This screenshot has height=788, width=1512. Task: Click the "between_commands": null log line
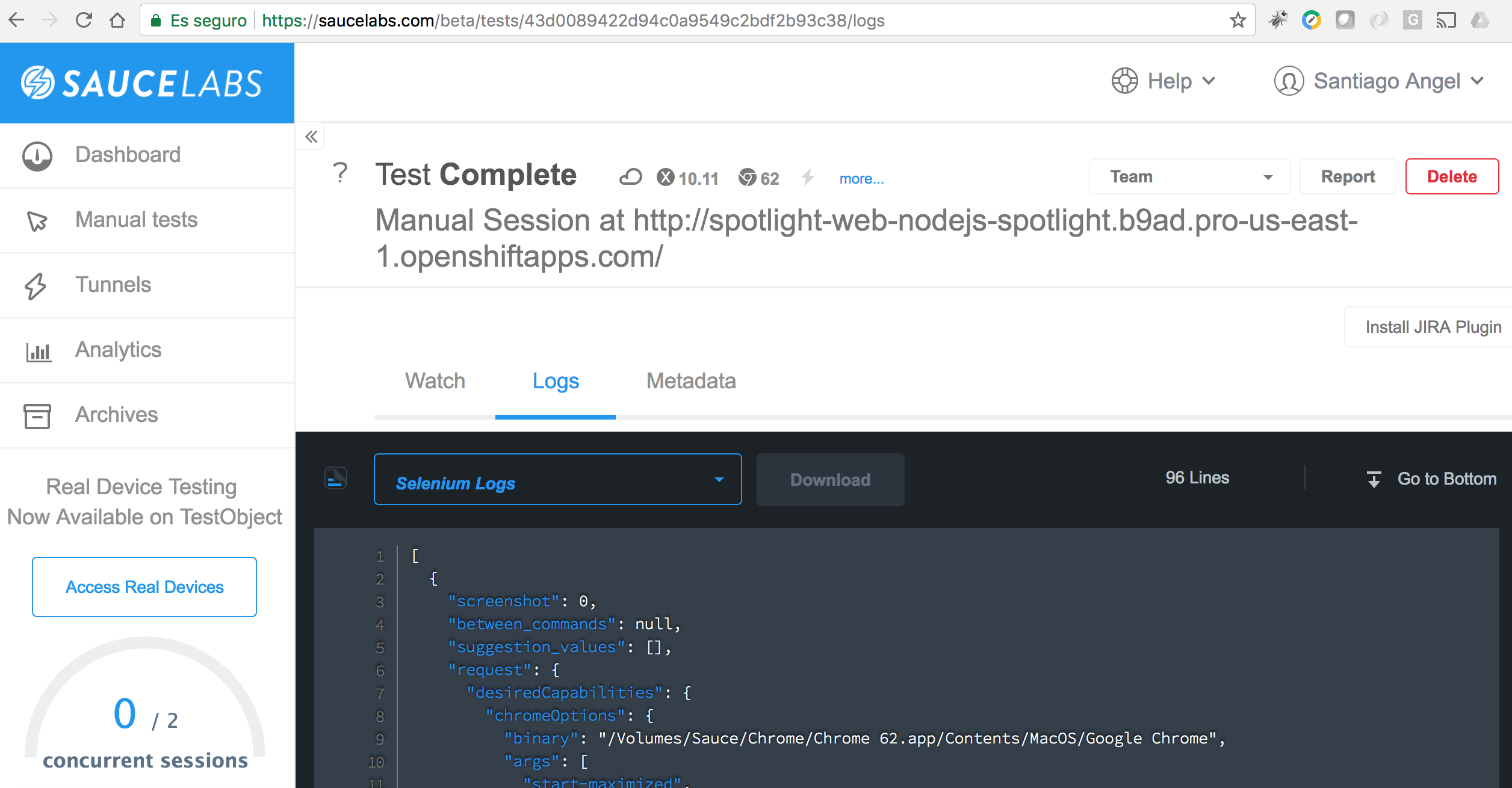(564, 624)
